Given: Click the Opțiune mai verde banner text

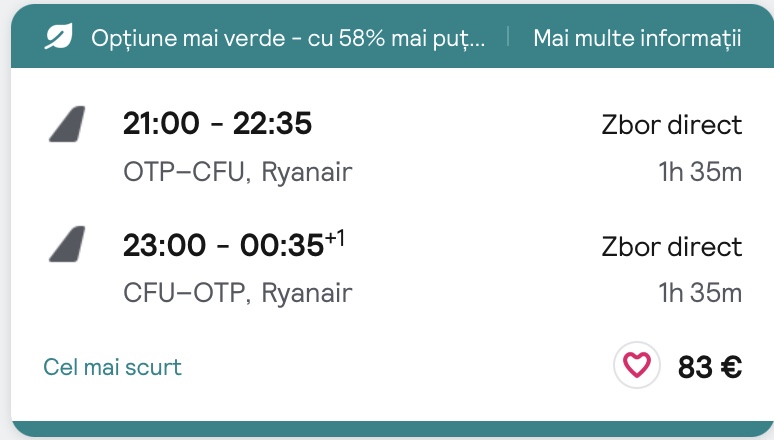Looking at the screenshot, I should pyautogui.click(x=289, y=38).
